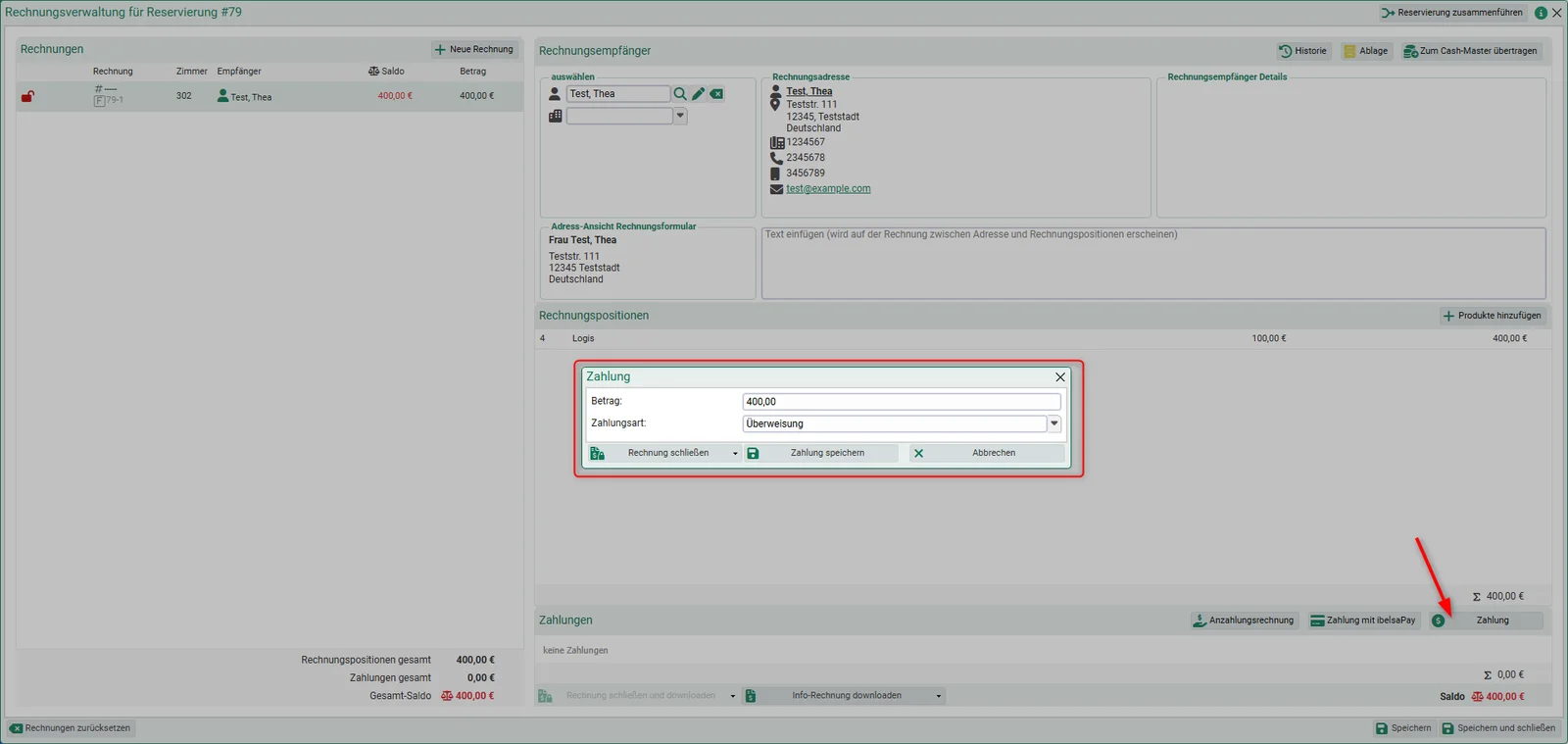Cancel the payment dialog via Abbrechen

987,453
